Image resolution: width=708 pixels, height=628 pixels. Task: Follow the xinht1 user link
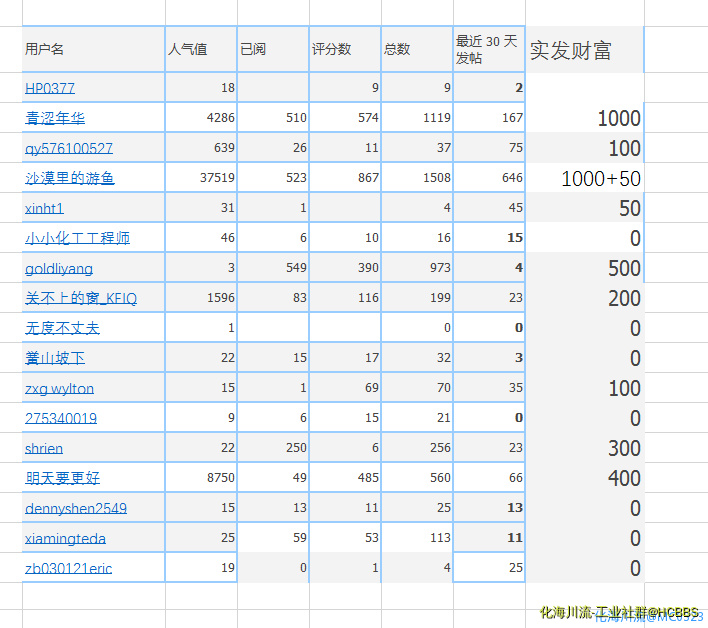point(44,208)
